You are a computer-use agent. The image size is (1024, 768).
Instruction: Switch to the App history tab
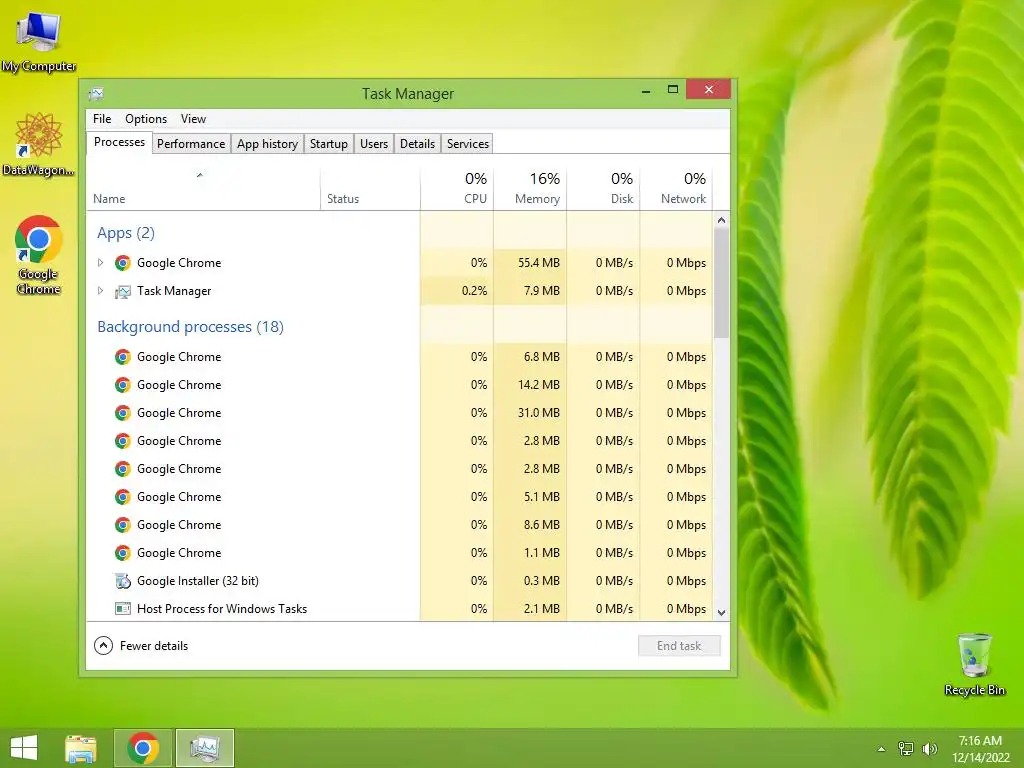[x=267, y=144]
